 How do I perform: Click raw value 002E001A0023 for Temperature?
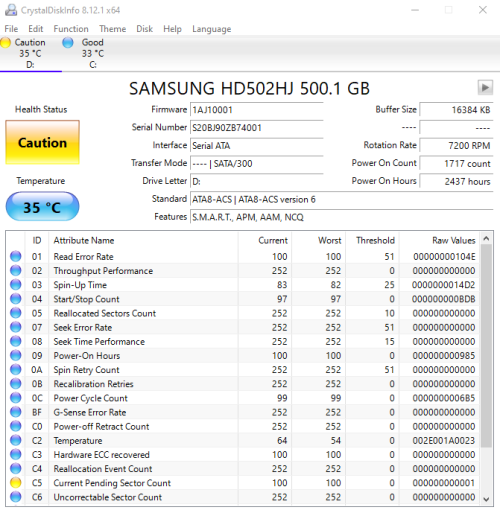[444, 441]
